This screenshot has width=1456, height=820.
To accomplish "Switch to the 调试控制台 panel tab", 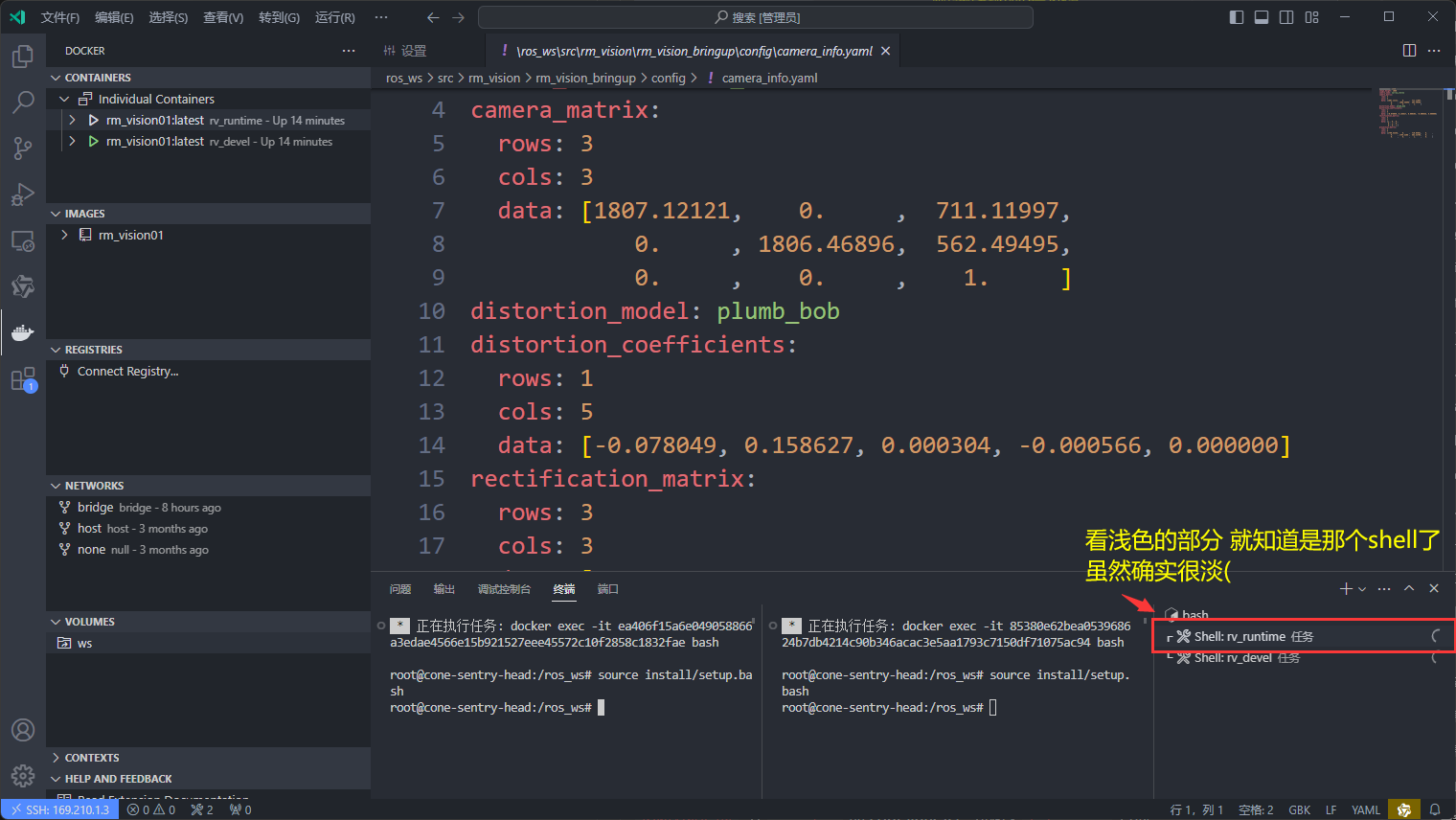I will (x=504, y=589).
